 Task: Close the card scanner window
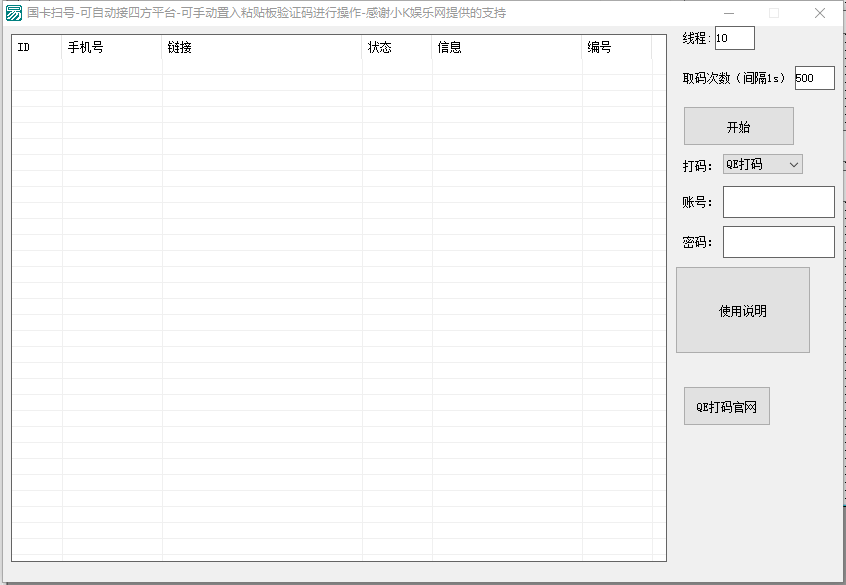819,13
